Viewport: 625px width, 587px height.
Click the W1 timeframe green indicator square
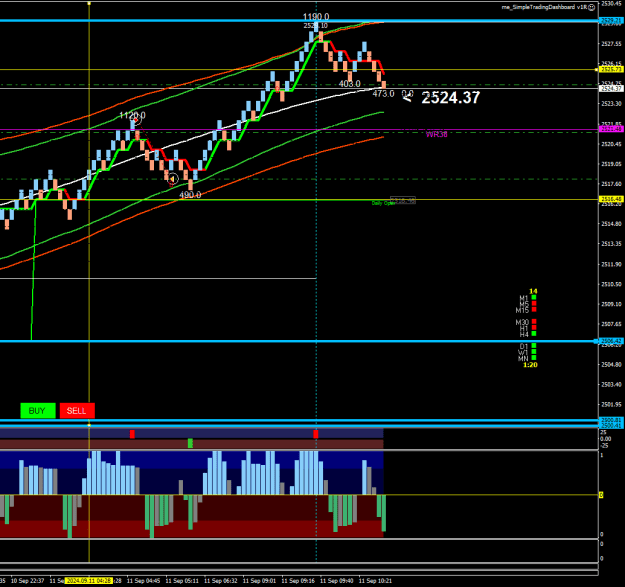(534, 351)
